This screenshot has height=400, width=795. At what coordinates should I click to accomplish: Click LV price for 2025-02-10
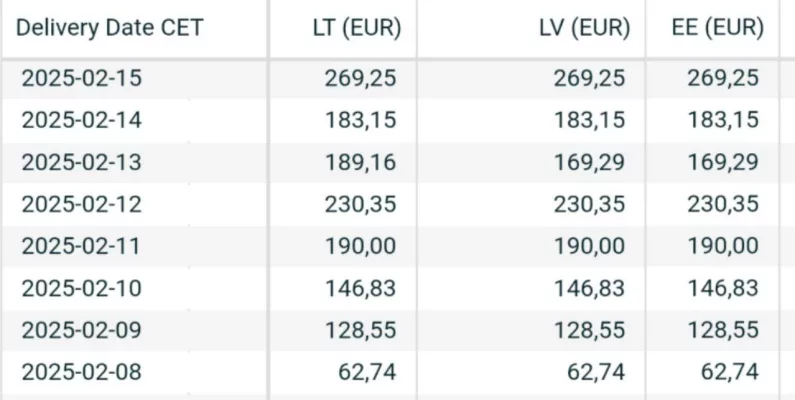[x=590, y=289]
